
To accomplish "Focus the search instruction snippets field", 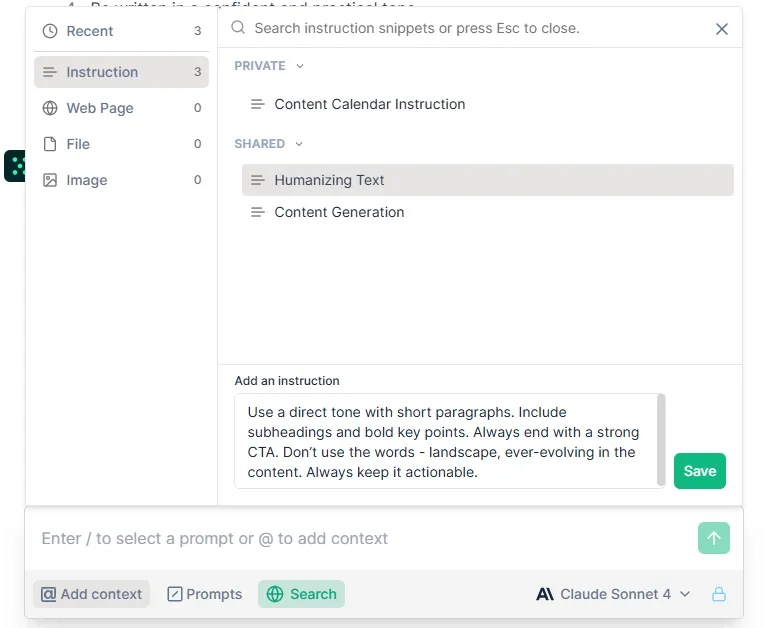I will [x=470, y=28].
